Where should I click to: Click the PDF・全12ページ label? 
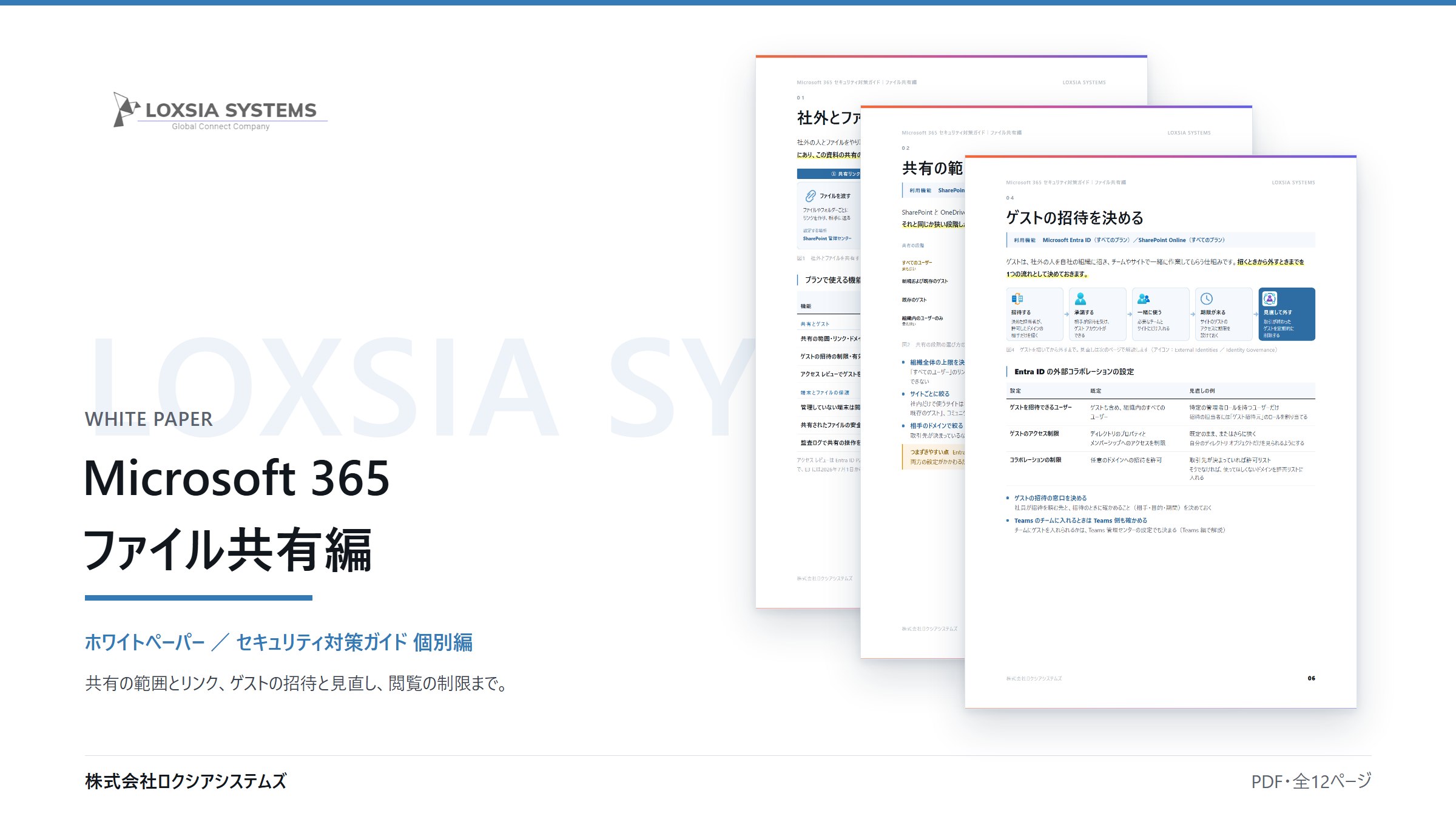click(1311, 781)
